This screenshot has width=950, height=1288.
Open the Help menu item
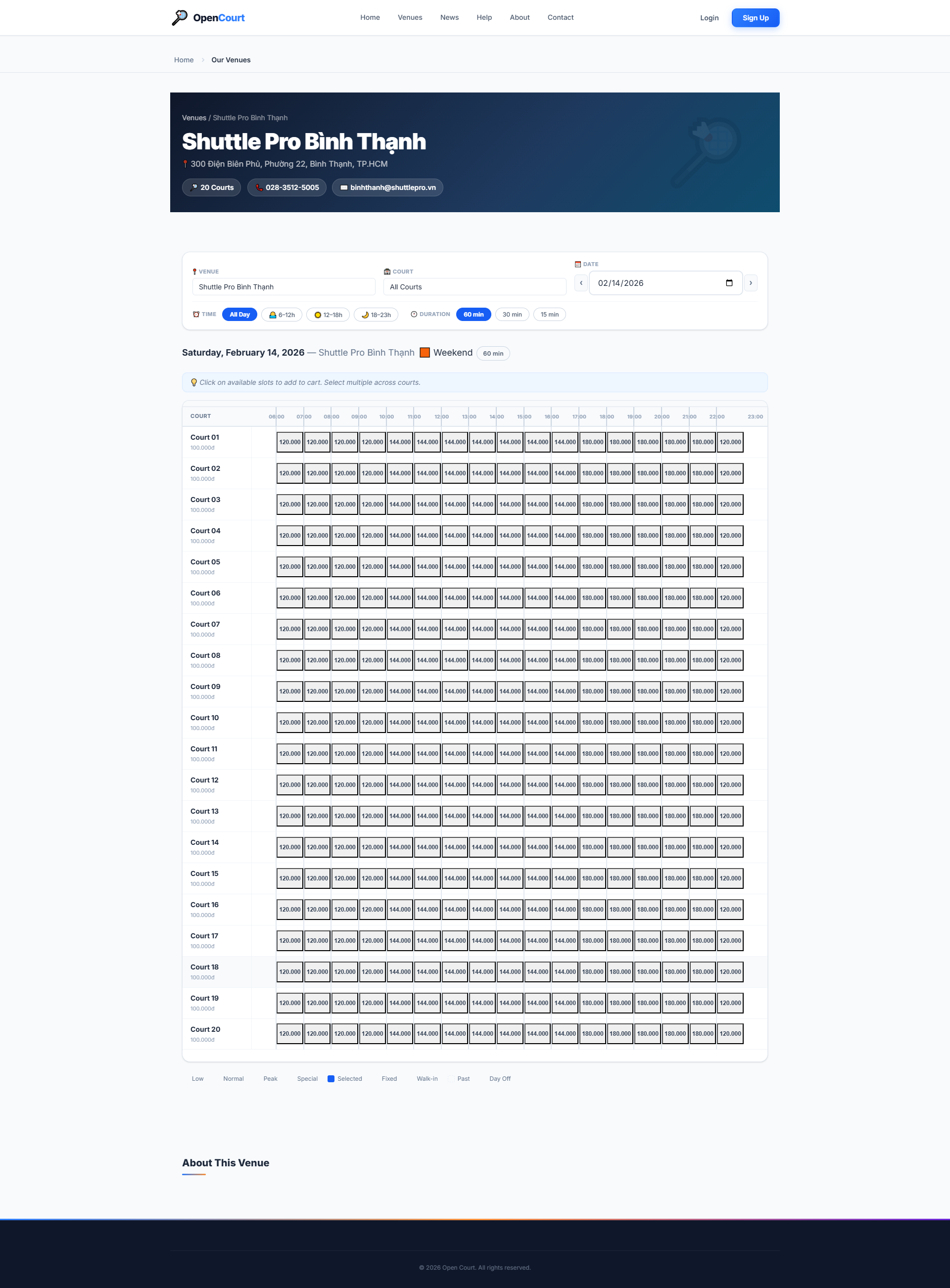coord(483,17)
